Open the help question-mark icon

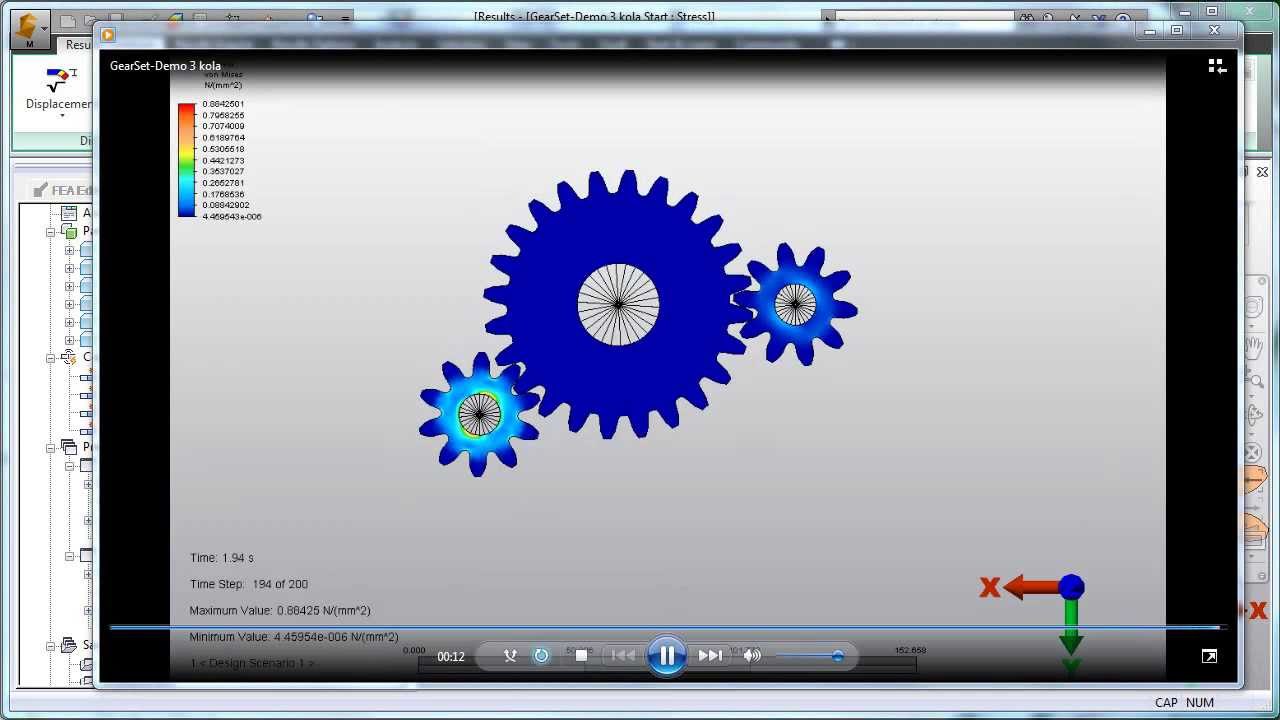[1123, 18]
